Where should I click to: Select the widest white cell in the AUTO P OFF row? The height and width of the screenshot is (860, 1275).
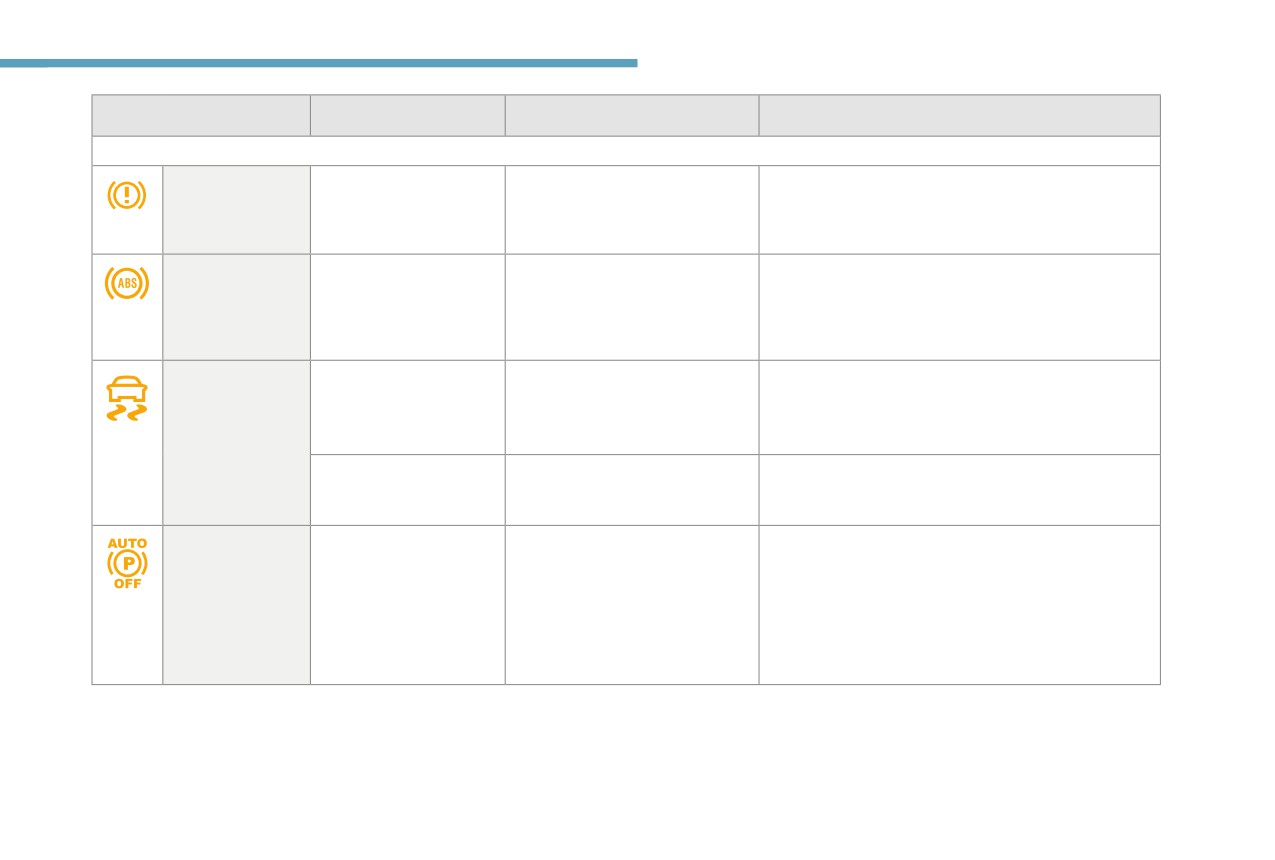pyautogui.click(x=959, y=605)
